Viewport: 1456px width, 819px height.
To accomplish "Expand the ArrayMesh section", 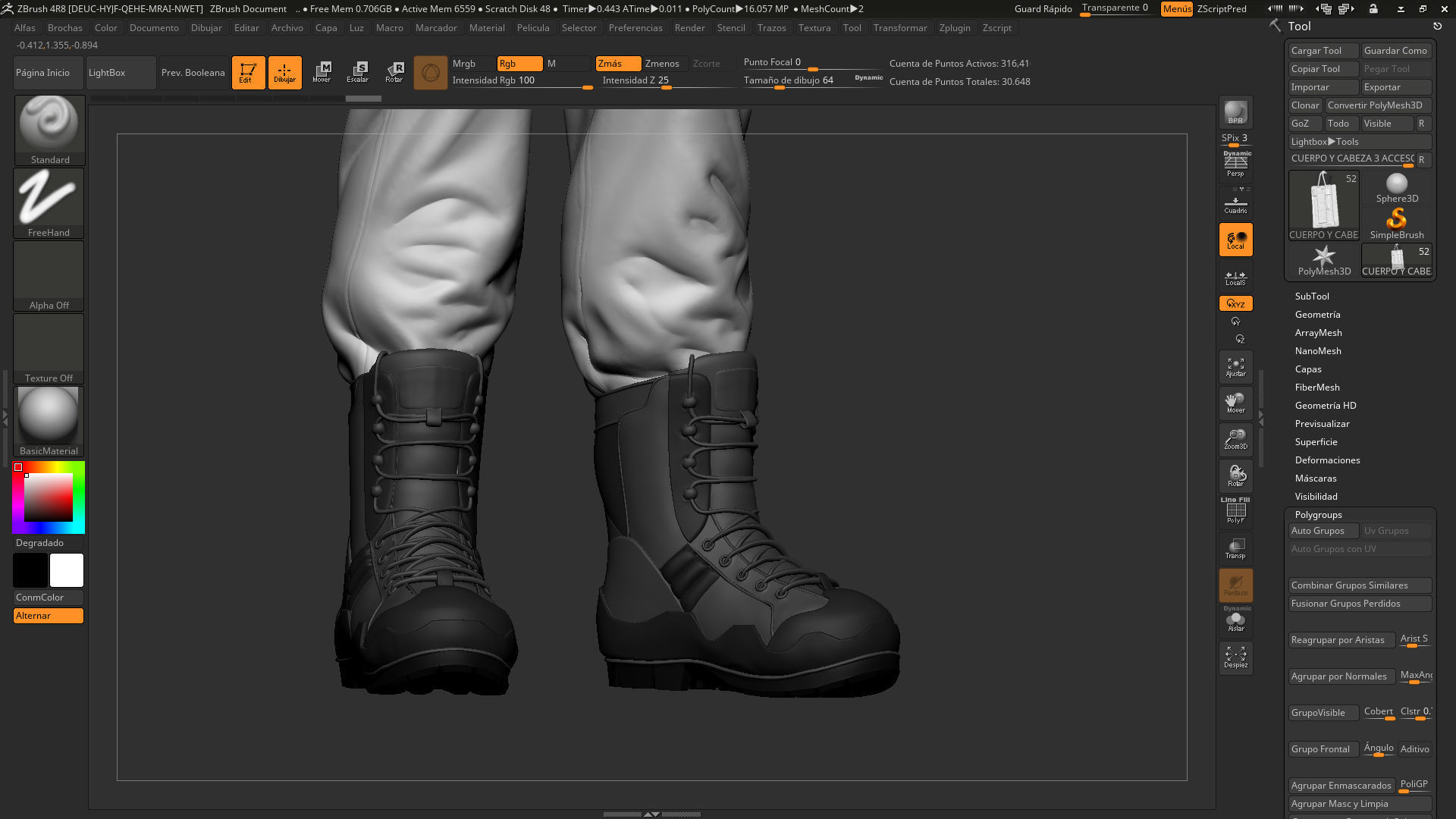I will pyautogui.click(x=1318, y=333).
